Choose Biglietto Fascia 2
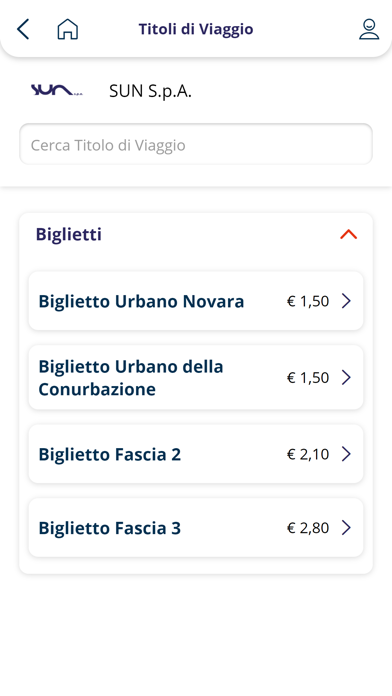The height and width of the screenshot is (696, 392). [196, 454]
